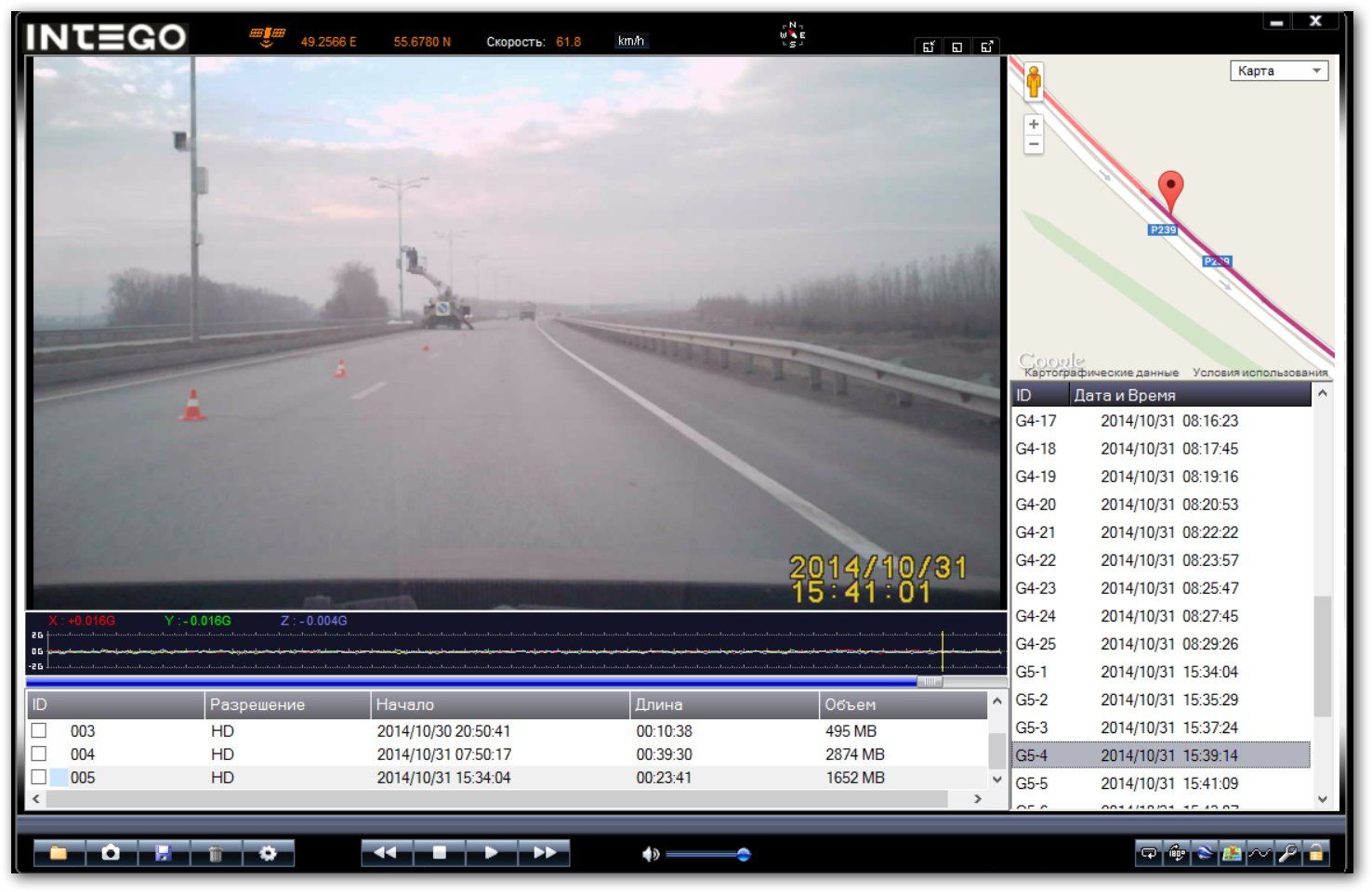The image size is (1372, 892).
Task: Click the yellow padlock lock icon
Action: click(1315, 853)
